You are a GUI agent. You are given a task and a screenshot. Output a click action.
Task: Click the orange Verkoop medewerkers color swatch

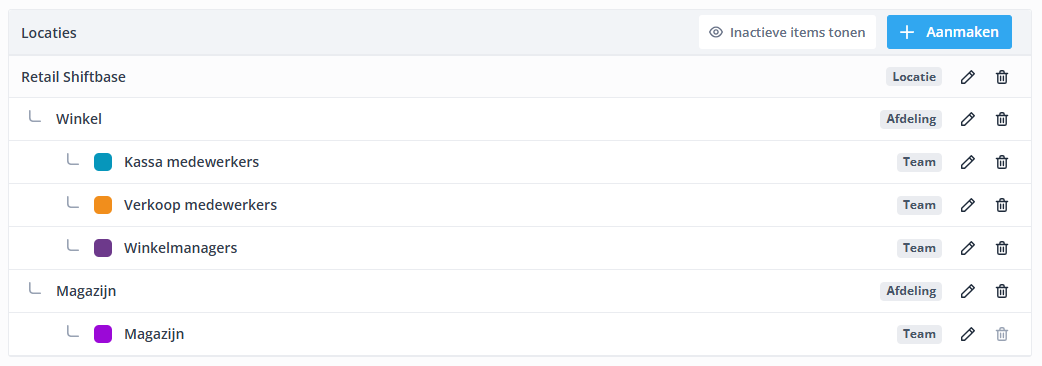click(x=103, y=205)
